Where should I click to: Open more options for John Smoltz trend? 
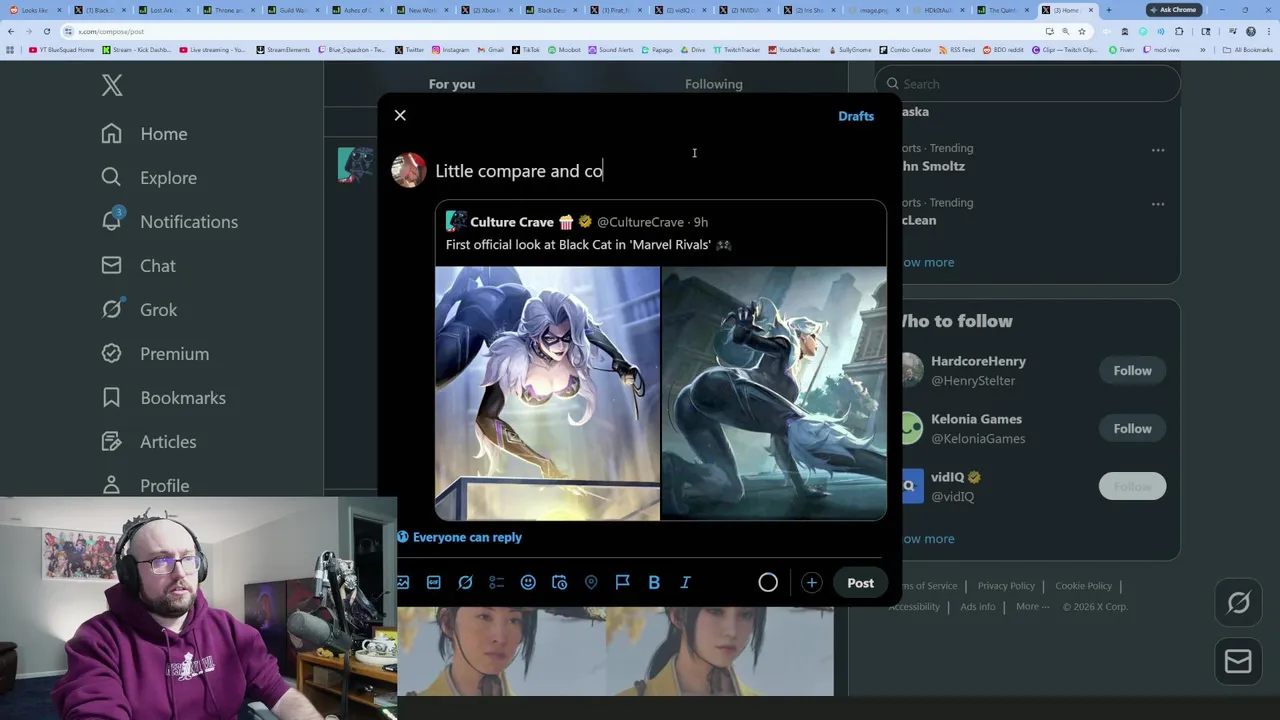1158,150
